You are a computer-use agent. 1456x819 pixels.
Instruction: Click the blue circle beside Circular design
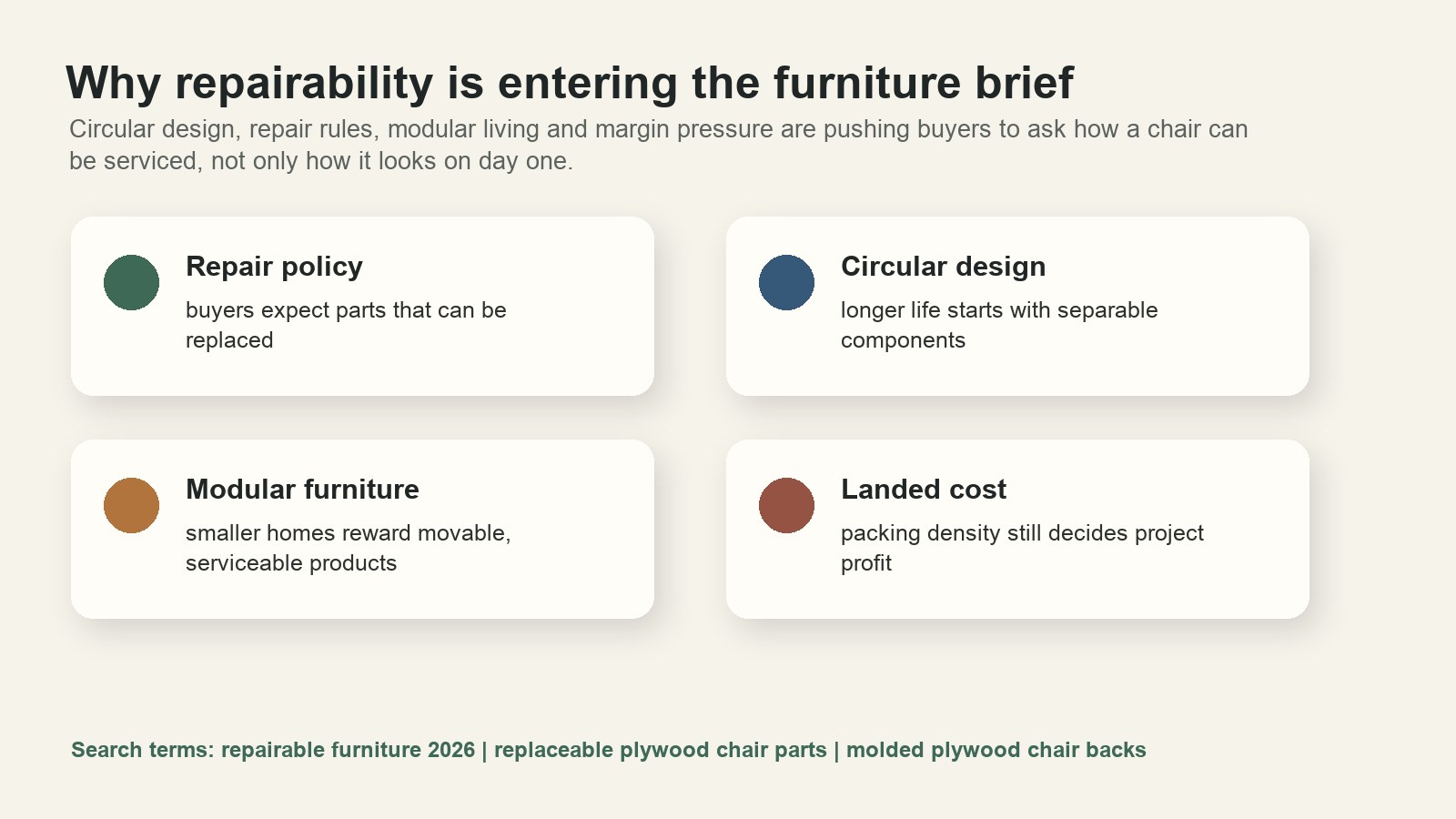(x=786, y=282)
